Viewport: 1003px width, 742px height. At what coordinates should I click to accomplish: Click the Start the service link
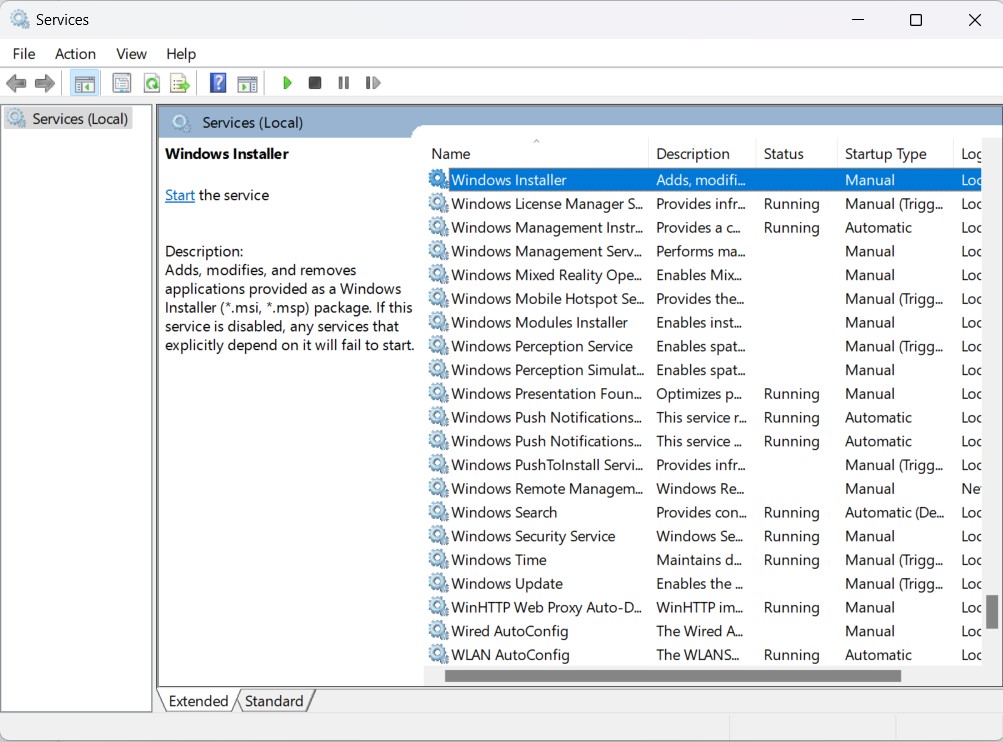tap(180, 195)
